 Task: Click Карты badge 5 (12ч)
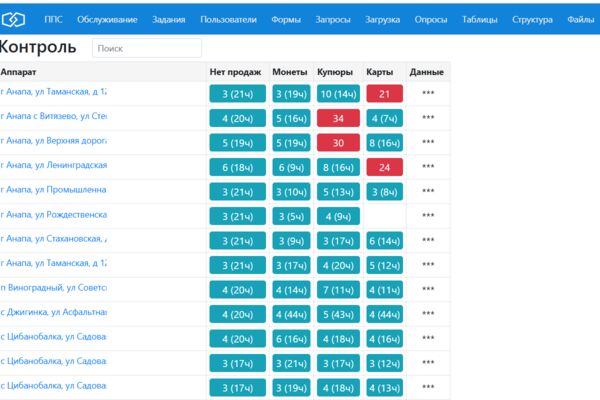(385, 265)
